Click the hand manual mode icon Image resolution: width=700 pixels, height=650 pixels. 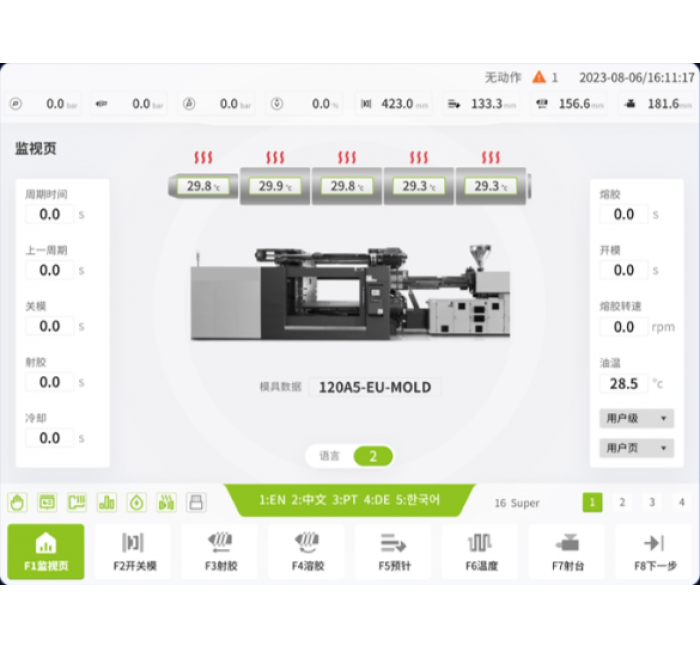click(x=17, y=502)
